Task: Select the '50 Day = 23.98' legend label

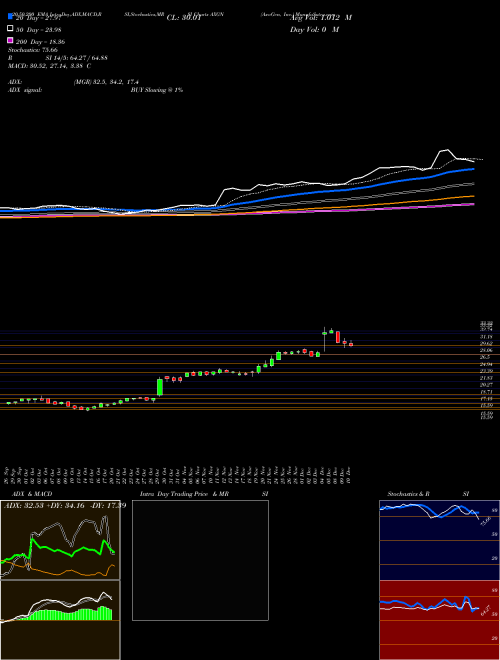Action: 37,29
